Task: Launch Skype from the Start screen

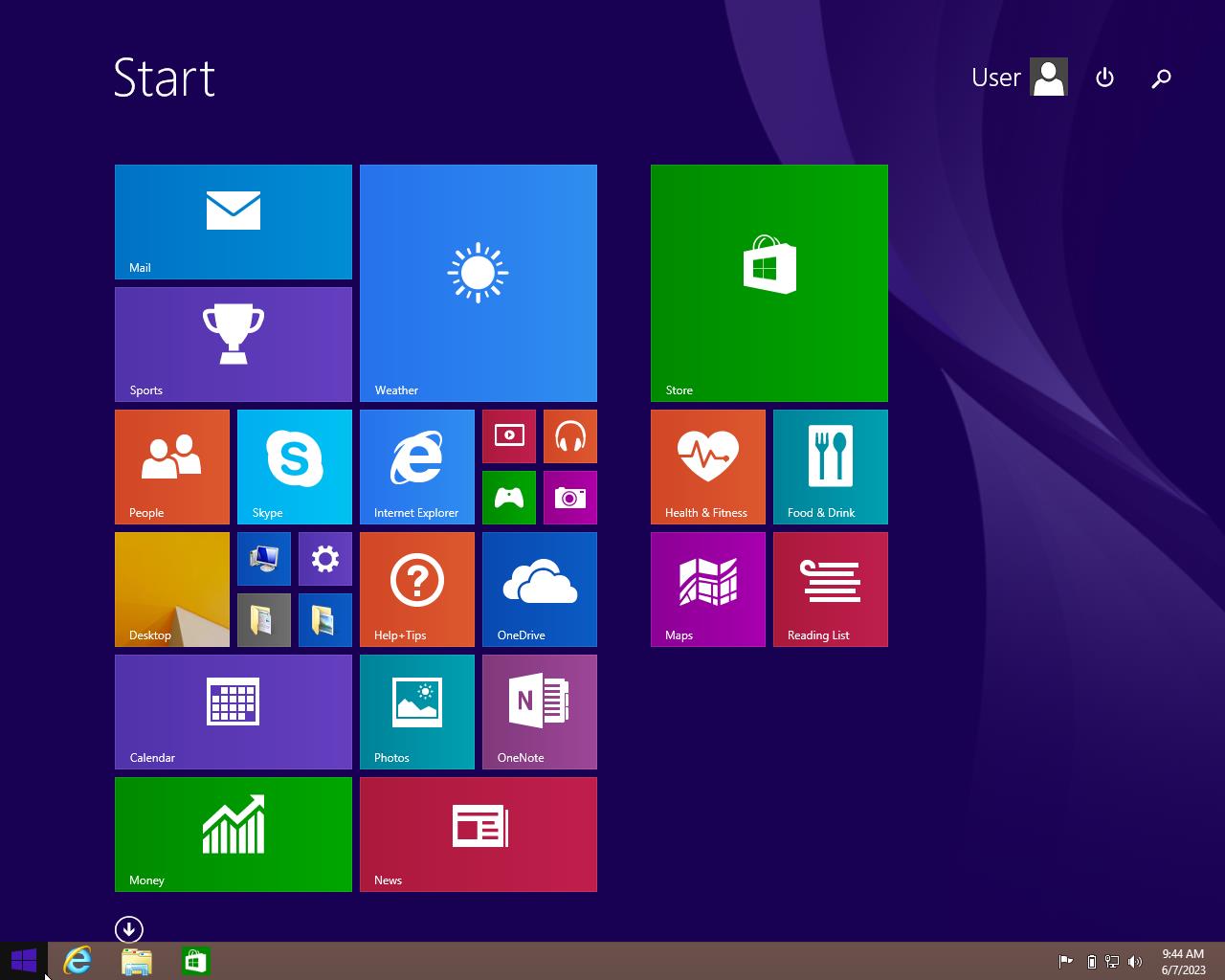Action: coord(294,466)
